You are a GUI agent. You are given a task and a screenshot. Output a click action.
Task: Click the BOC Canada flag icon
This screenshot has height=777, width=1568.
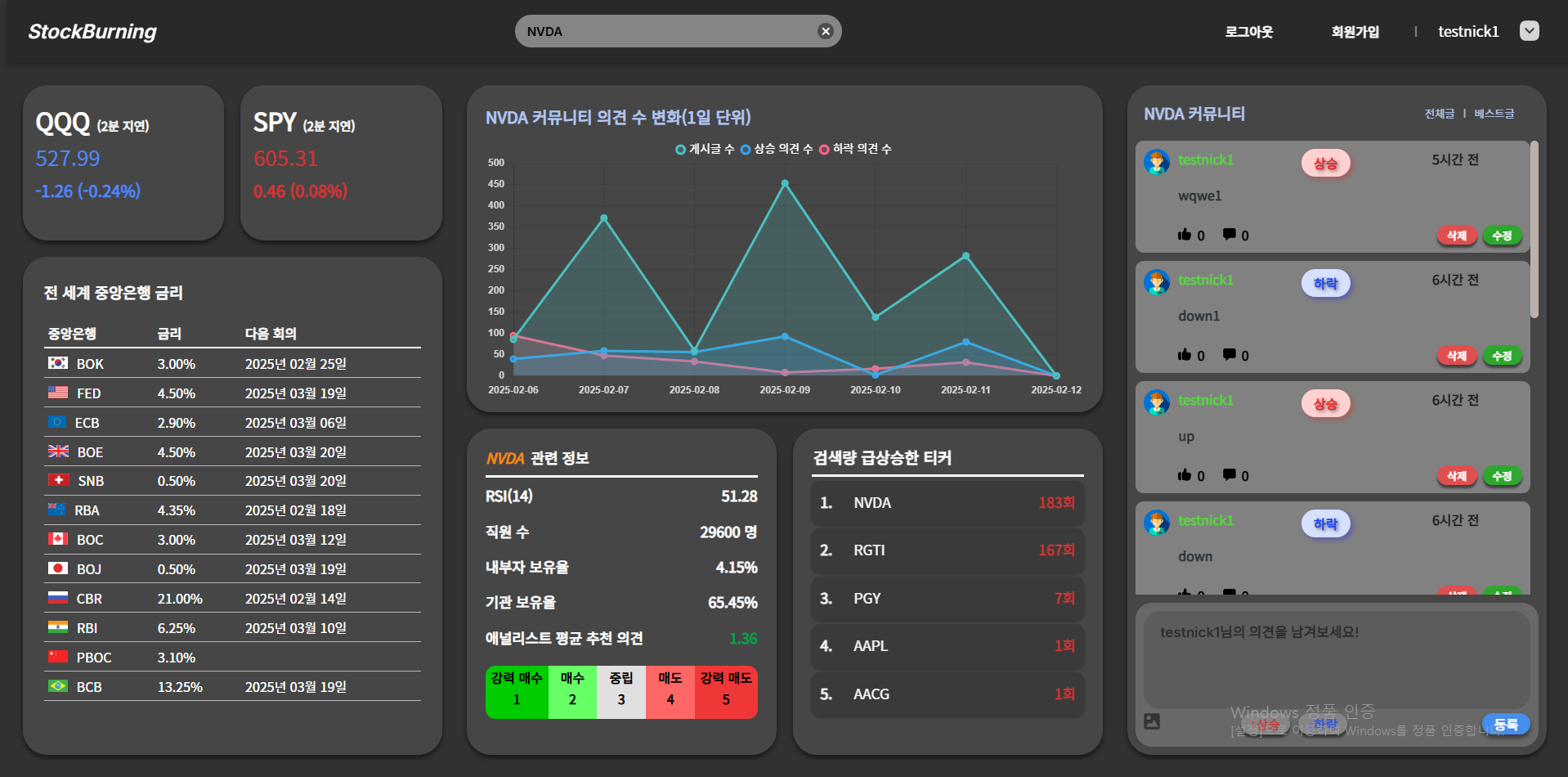pyautogui.click(x=58, y=539)
